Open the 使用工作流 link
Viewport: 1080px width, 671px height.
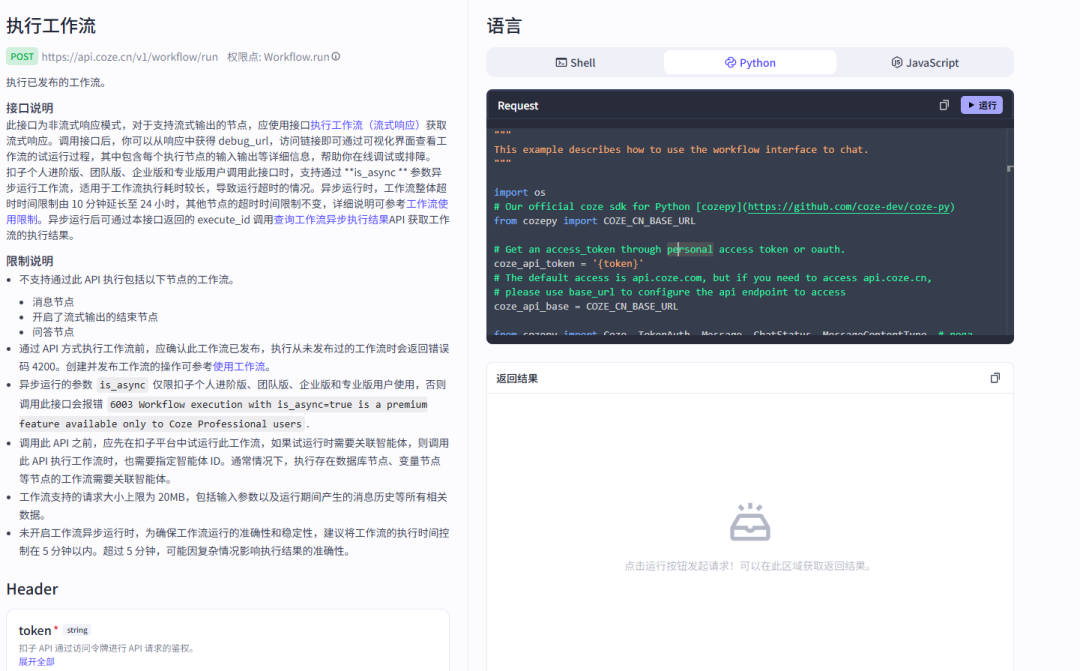coord(239,367)
